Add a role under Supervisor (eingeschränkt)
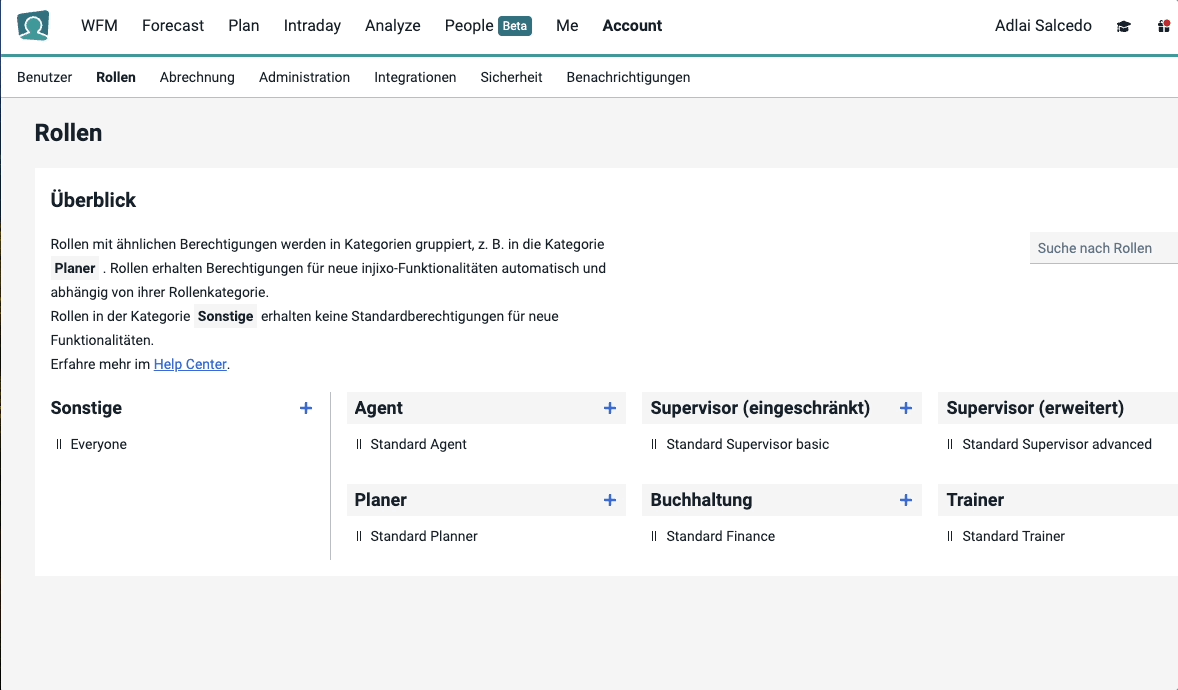 point(905,408)
